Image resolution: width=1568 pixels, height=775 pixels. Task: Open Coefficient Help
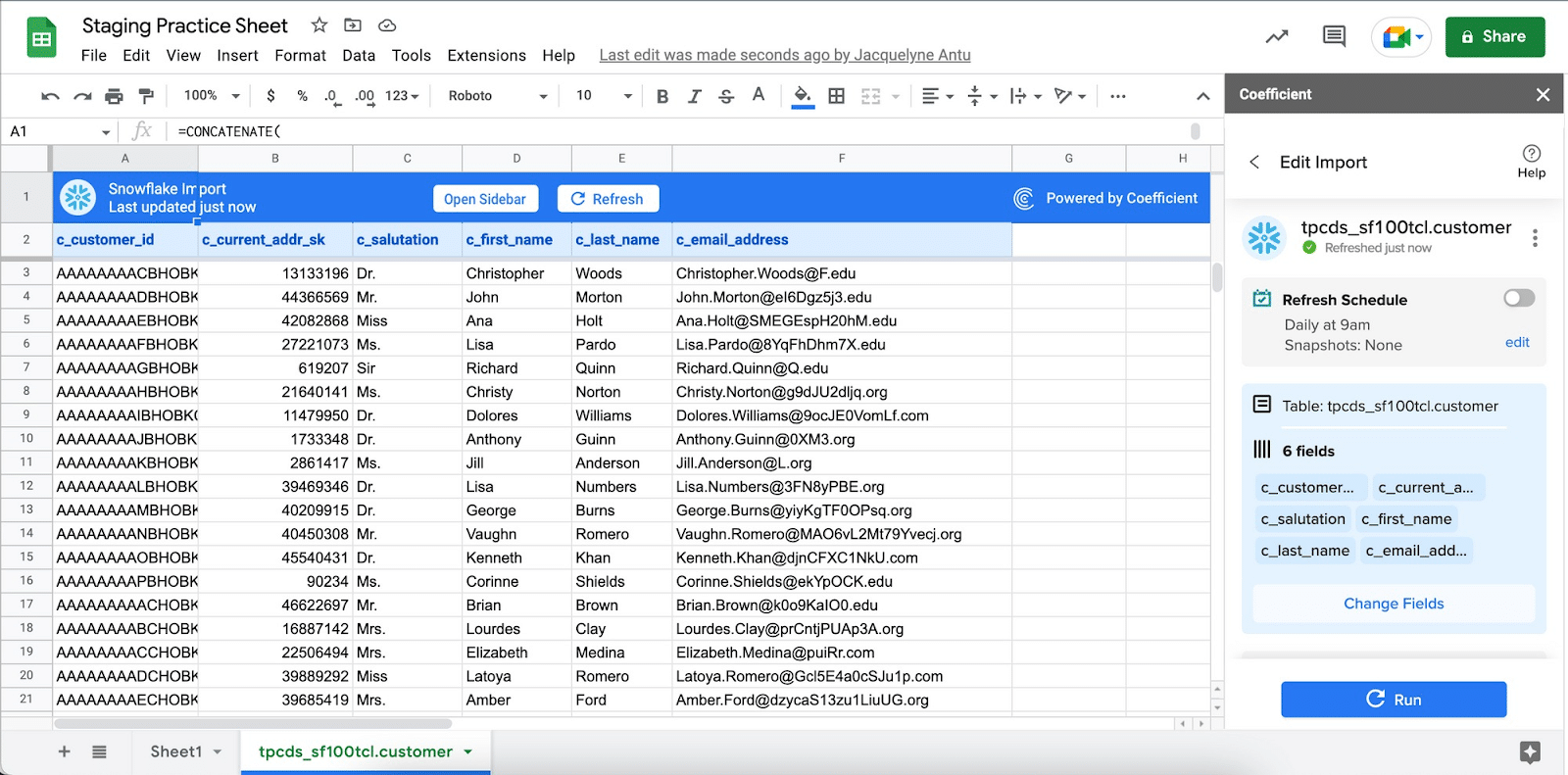click(1532, 161)
